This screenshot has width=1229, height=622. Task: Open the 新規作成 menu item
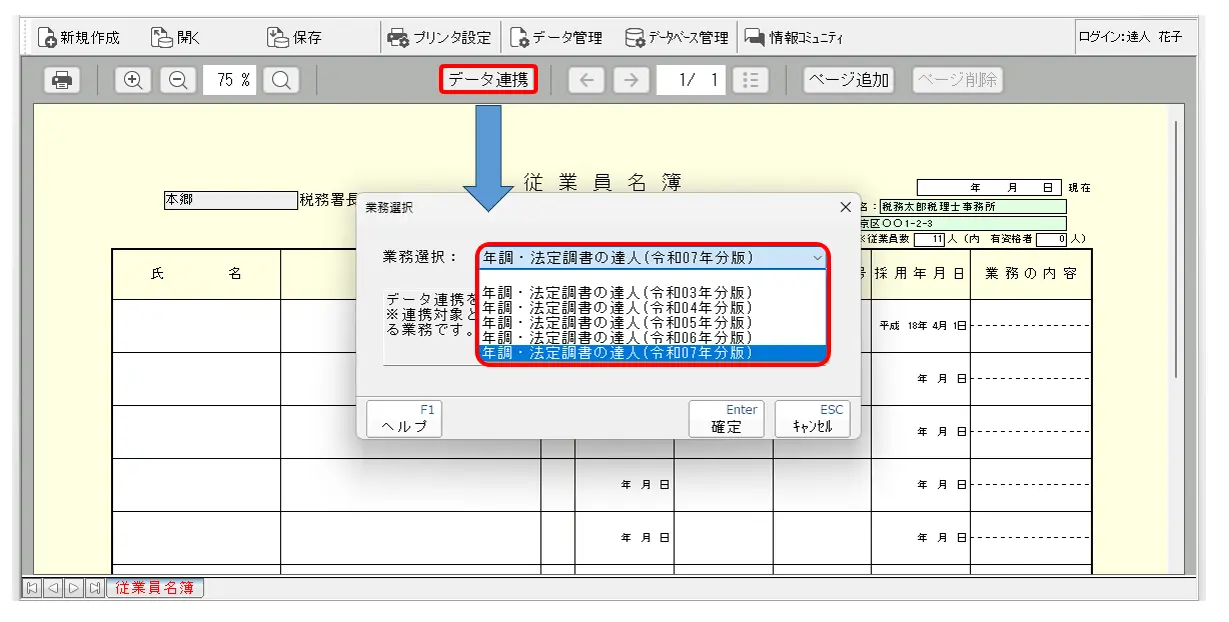click(79, 38)
